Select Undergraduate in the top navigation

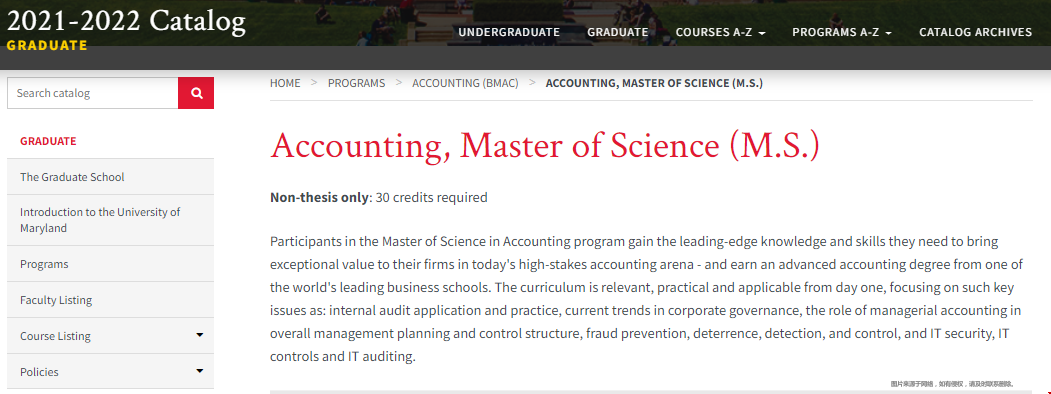click(509, 32)
